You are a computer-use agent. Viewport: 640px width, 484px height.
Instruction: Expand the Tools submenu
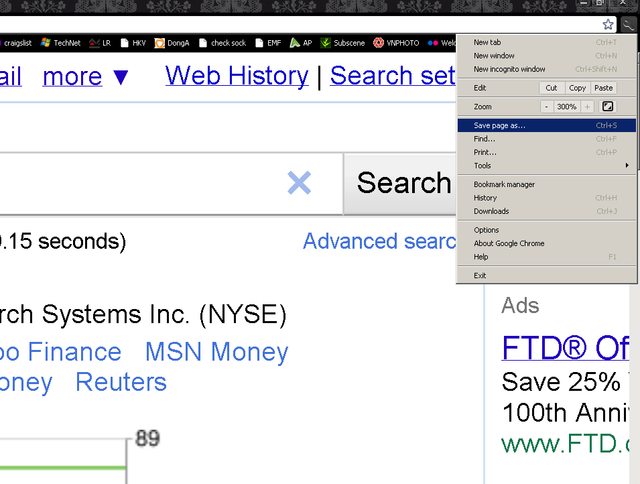[550, 165]
